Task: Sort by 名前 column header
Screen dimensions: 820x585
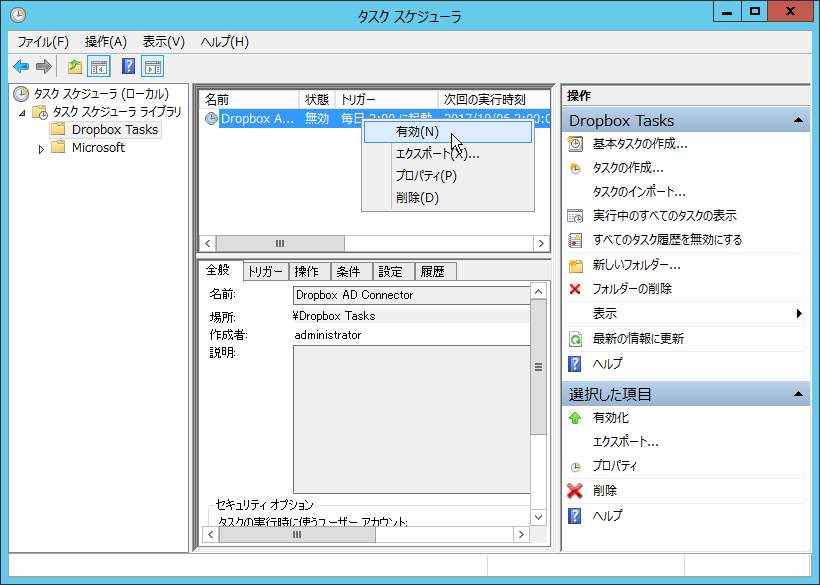Action: tap(249, 99)
